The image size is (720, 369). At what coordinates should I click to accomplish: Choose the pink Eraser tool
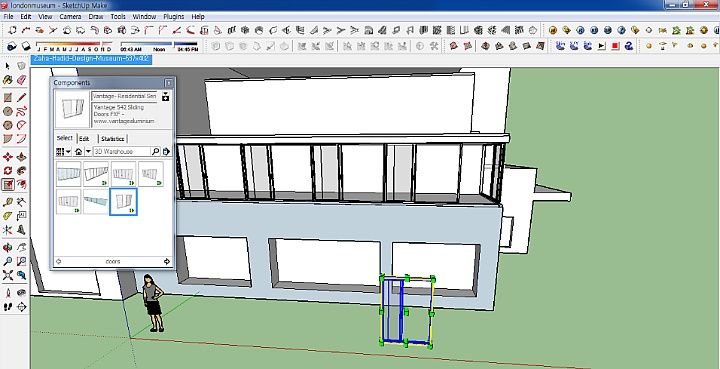click(22, 80)
